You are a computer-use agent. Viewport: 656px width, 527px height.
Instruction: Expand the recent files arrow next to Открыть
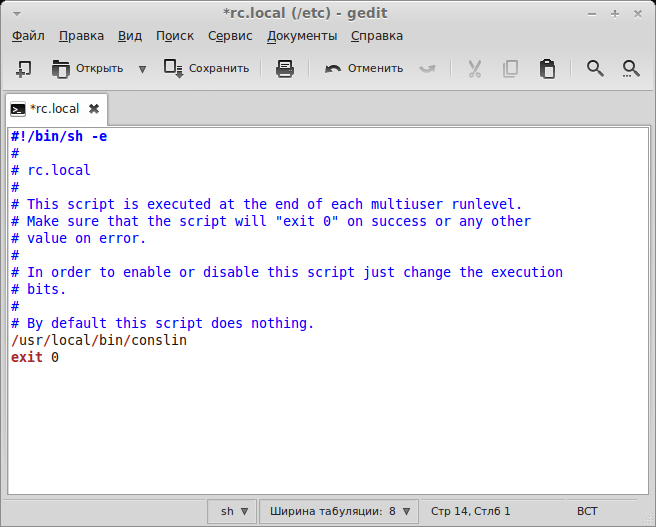[142, 69]
